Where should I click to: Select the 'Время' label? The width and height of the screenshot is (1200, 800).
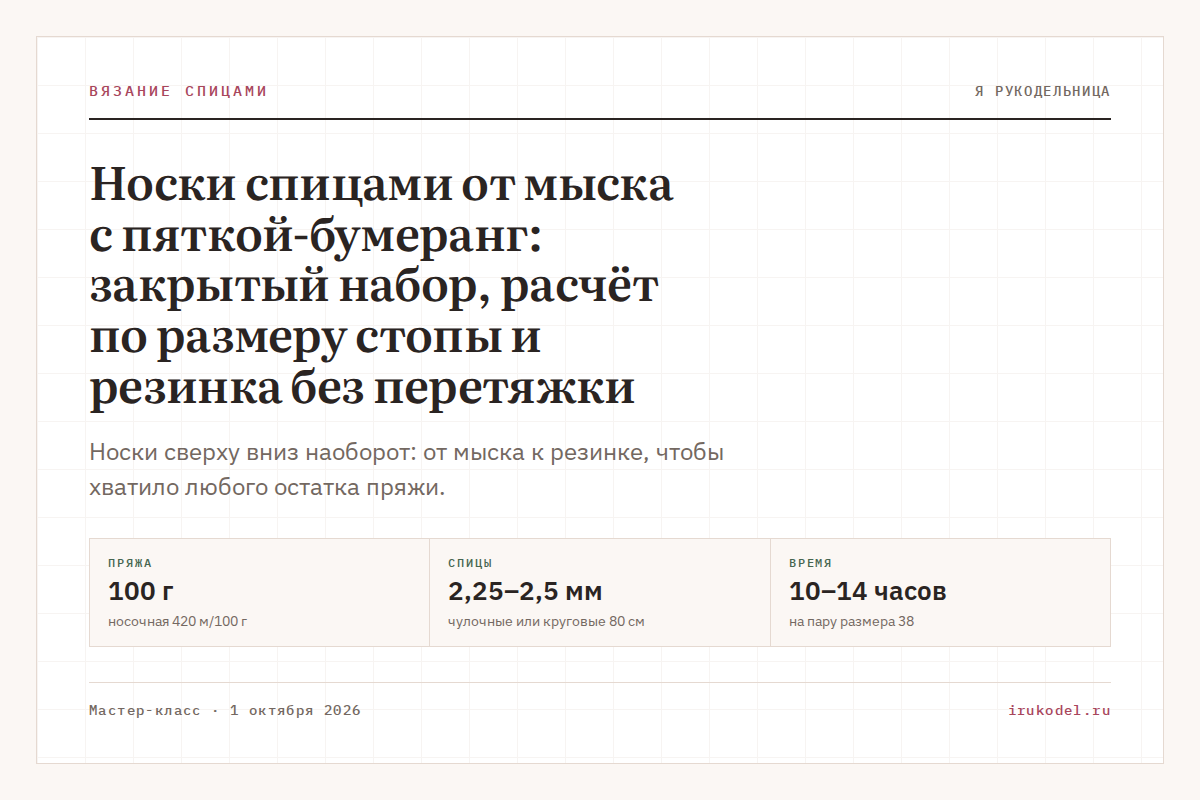[x=810, y=563]
